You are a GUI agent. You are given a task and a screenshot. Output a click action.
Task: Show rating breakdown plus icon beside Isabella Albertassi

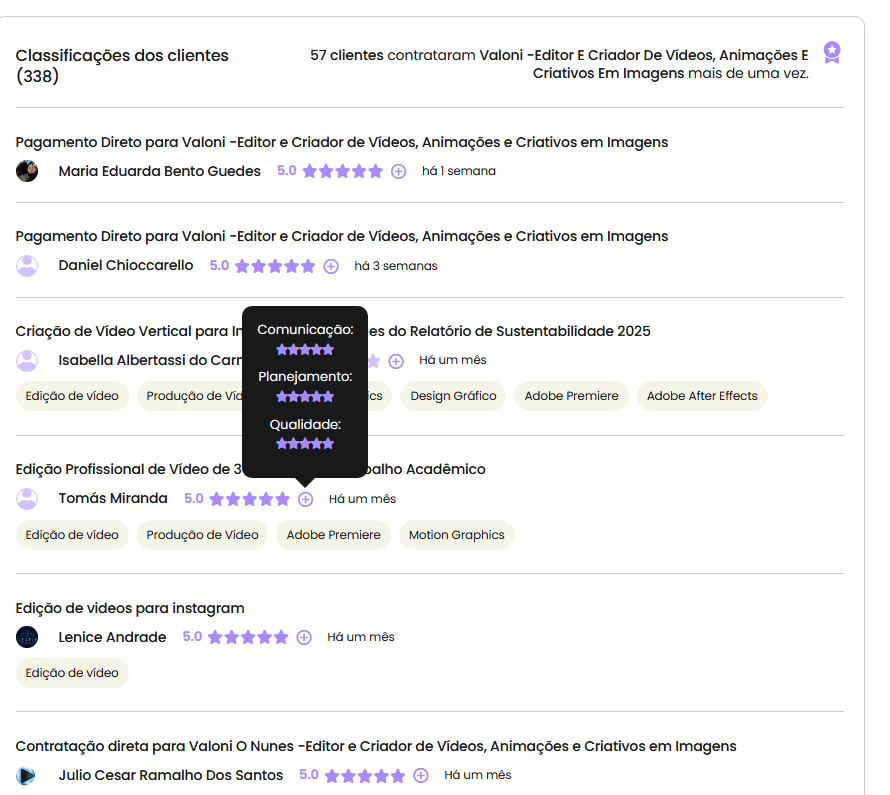[396, 361]
